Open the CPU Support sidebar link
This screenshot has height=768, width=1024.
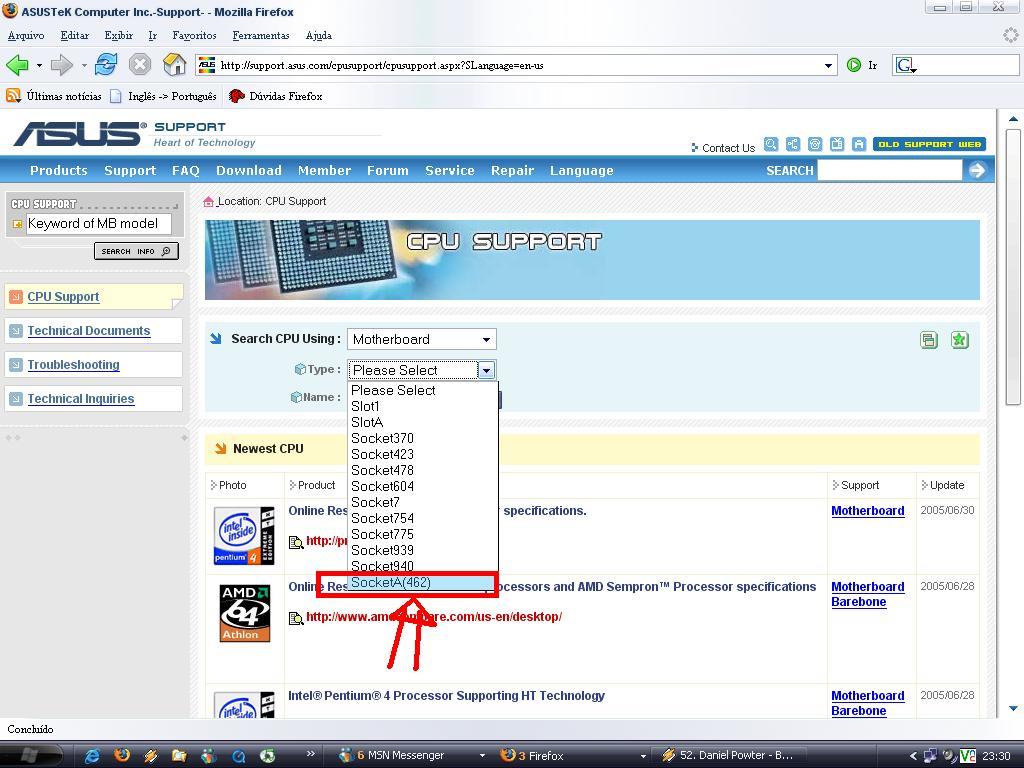(x=63, y=297)
